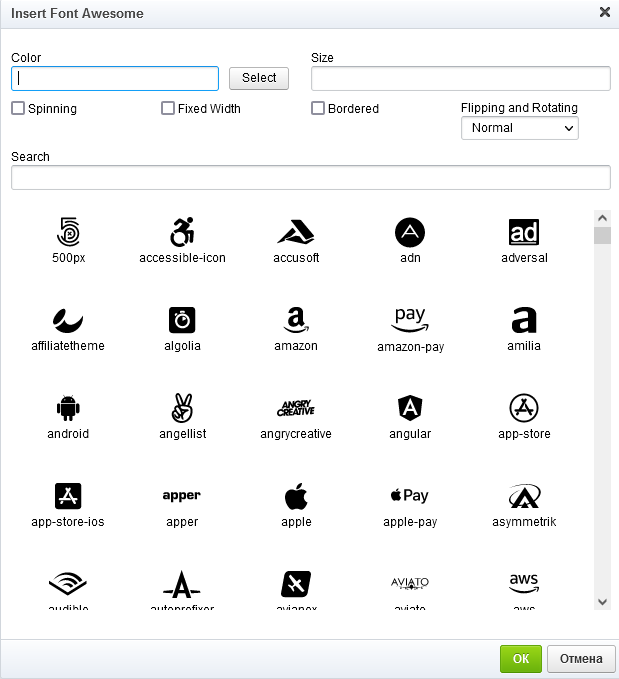Focus the Search input field

[310, 178]
